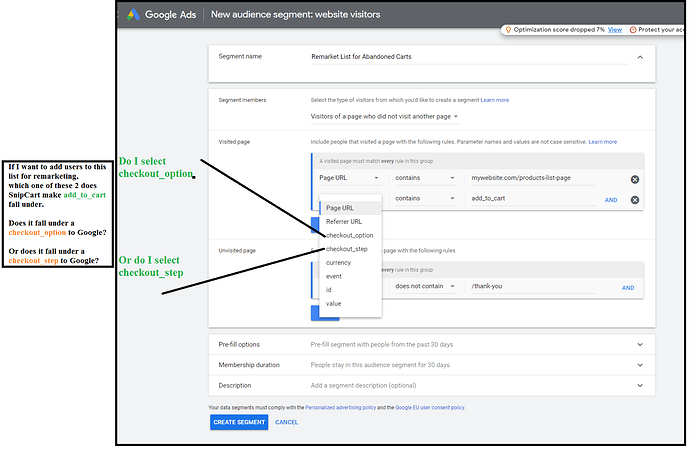Click the Protect your account alert icon
Viewport: 690px width, 449px height.
pyautogui.click(x=633, y=30)
